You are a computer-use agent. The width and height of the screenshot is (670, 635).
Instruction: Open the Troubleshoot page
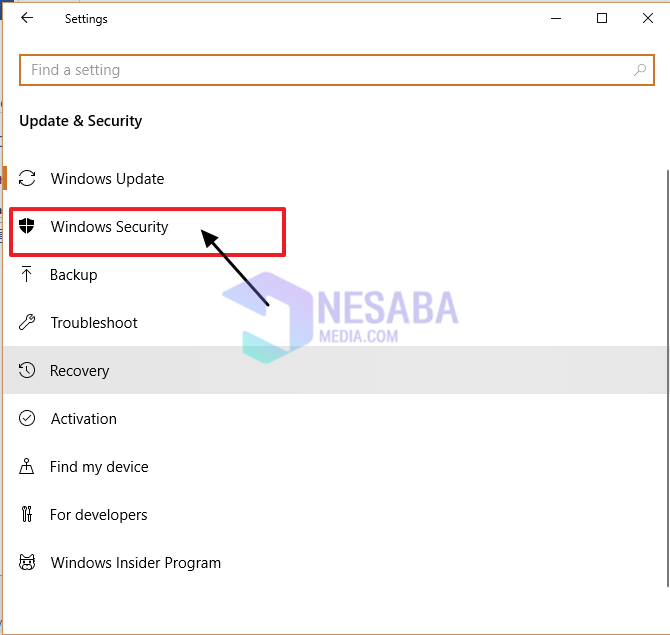(94, 323)
